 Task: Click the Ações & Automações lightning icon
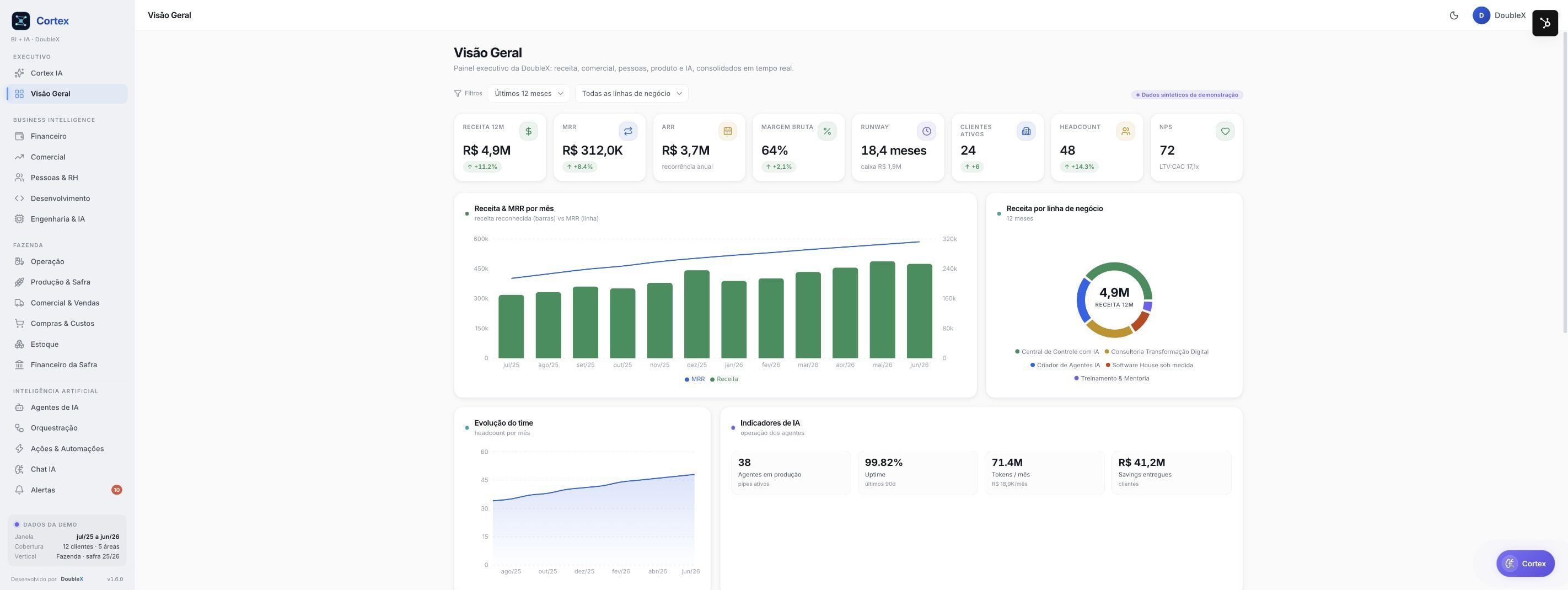[19, 449]
